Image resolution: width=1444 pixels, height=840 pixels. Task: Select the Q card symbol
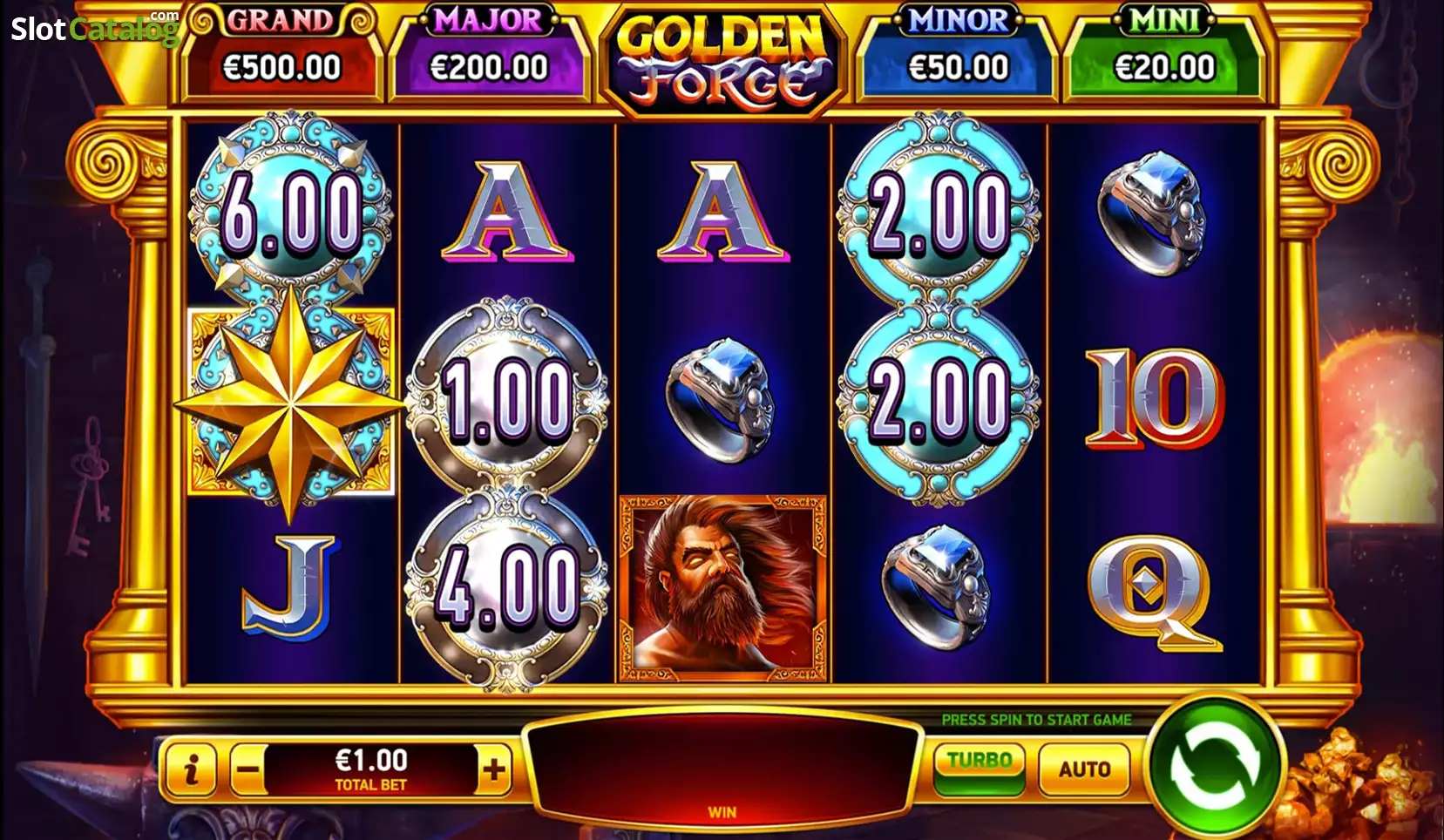(1155, 593)
